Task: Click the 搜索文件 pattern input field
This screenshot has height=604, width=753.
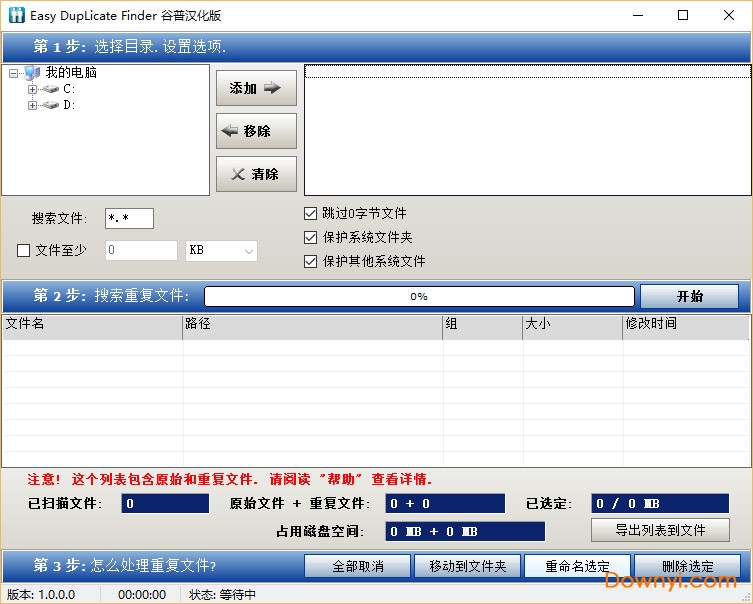Action: tap(129, 218)
